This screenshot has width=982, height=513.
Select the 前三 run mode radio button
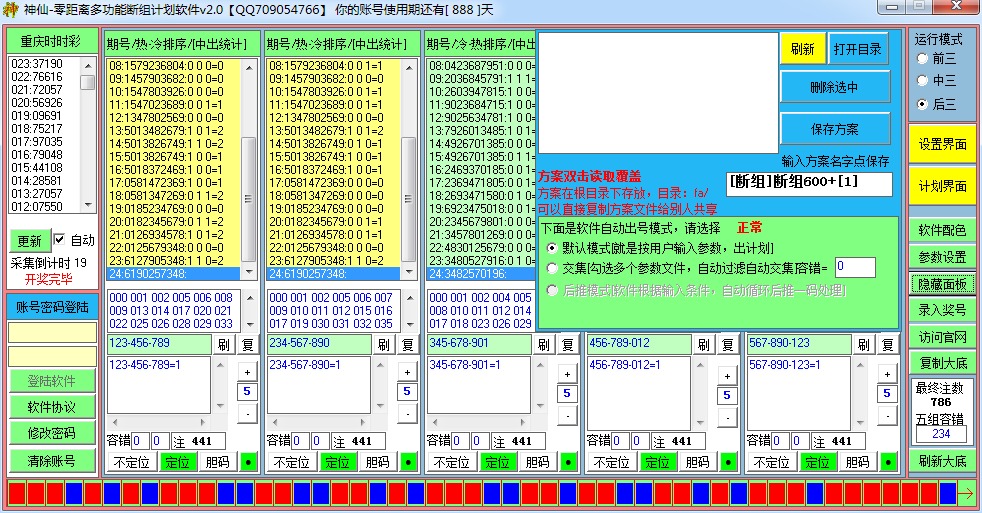922,58
